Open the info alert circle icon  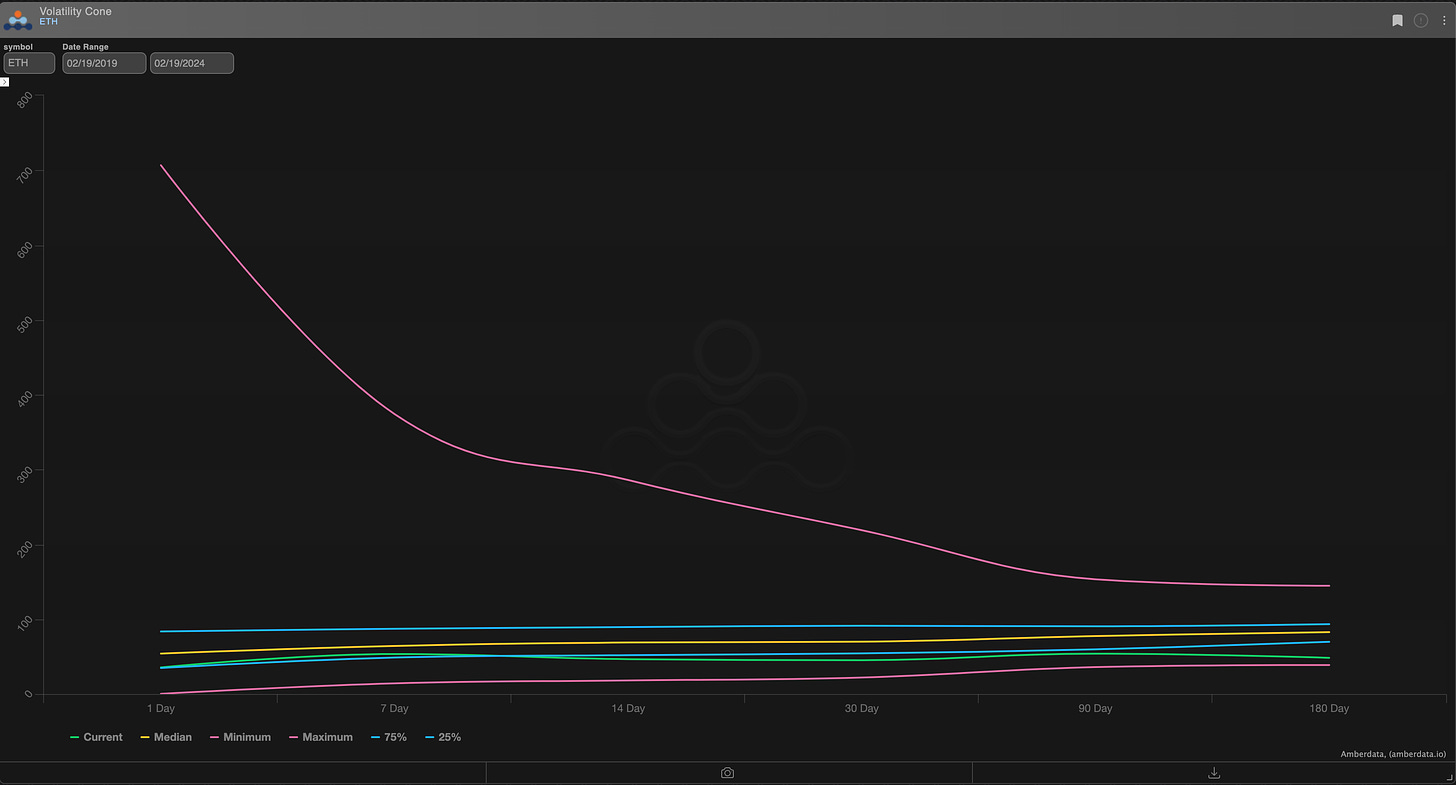point(1420,20)
